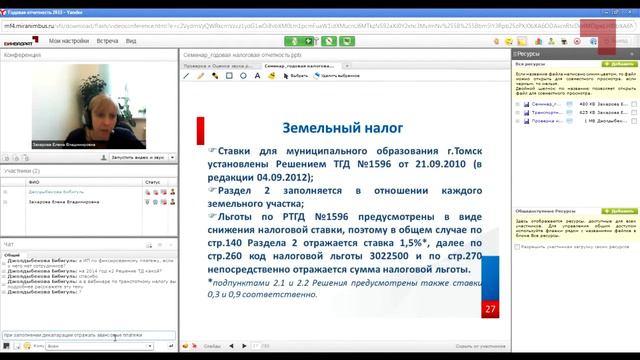The image size is (640, 360).
Task: Click the third green screen-sharing button
Action: 347,41
